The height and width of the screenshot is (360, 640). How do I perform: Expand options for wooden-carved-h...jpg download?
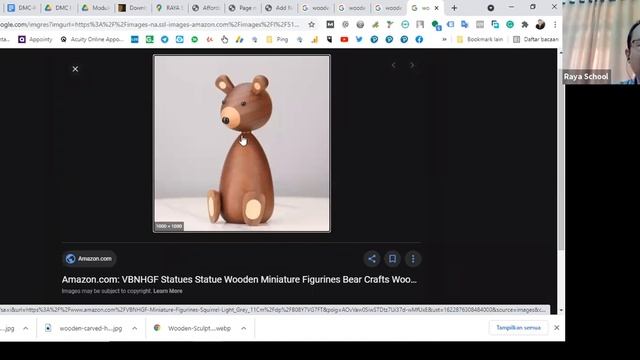134,328
